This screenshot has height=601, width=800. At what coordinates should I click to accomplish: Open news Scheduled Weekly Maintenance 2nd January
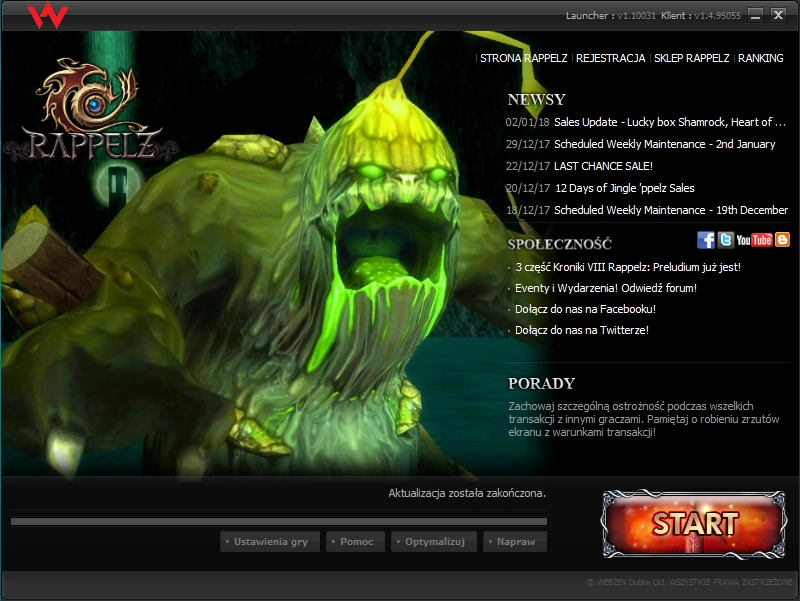pyautogui.click(x=664, y=144)
